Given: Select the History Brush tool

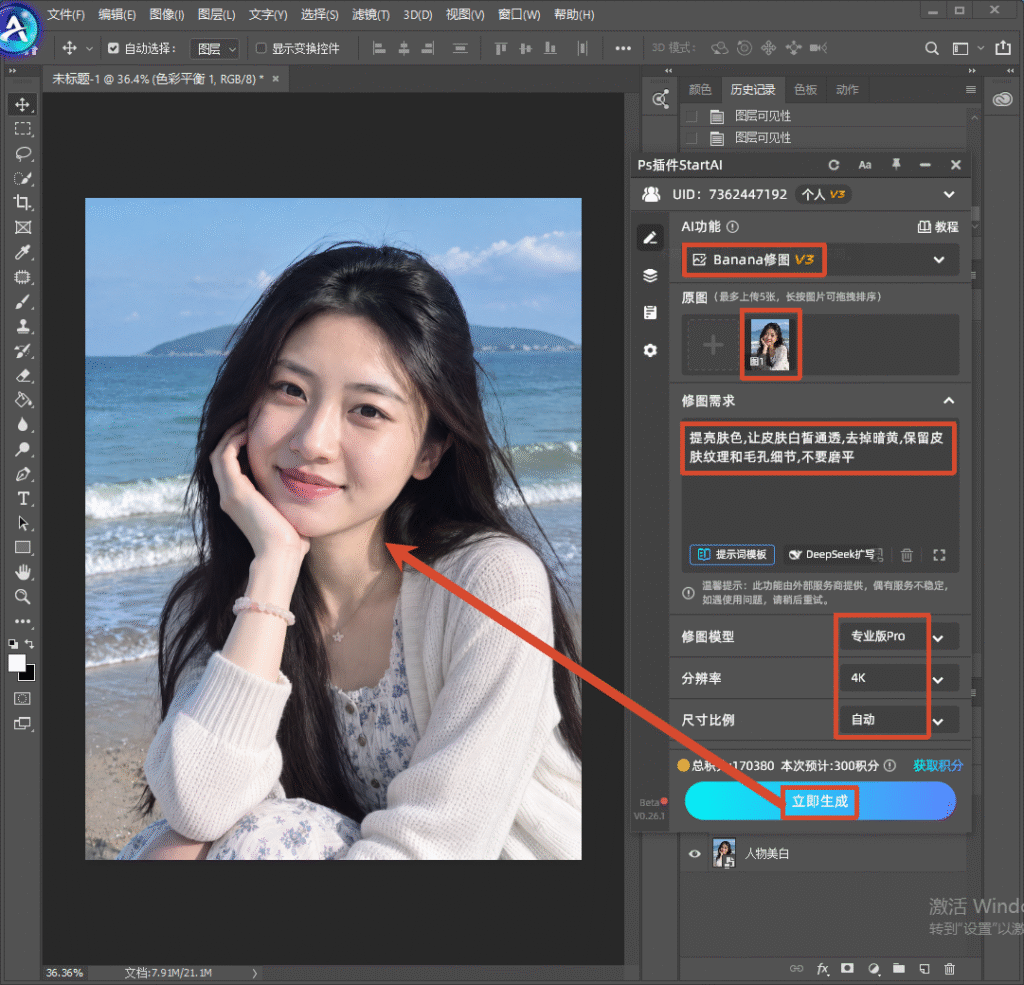Looking at the screenshot, I should click(x=23, y=351).
